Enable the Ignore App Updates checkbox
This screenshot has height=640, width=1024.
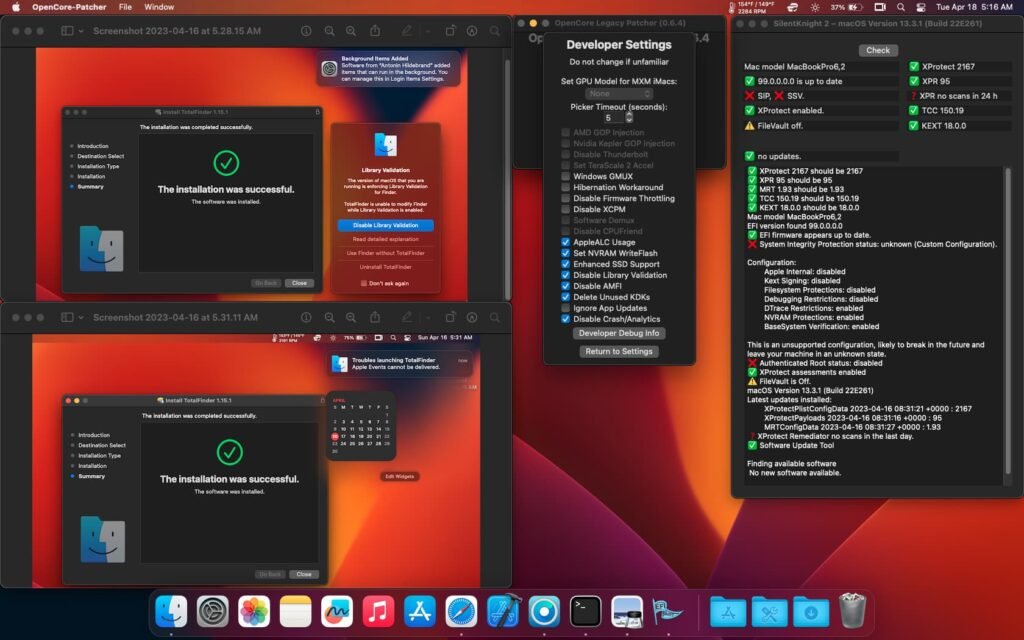coord(565,308)
